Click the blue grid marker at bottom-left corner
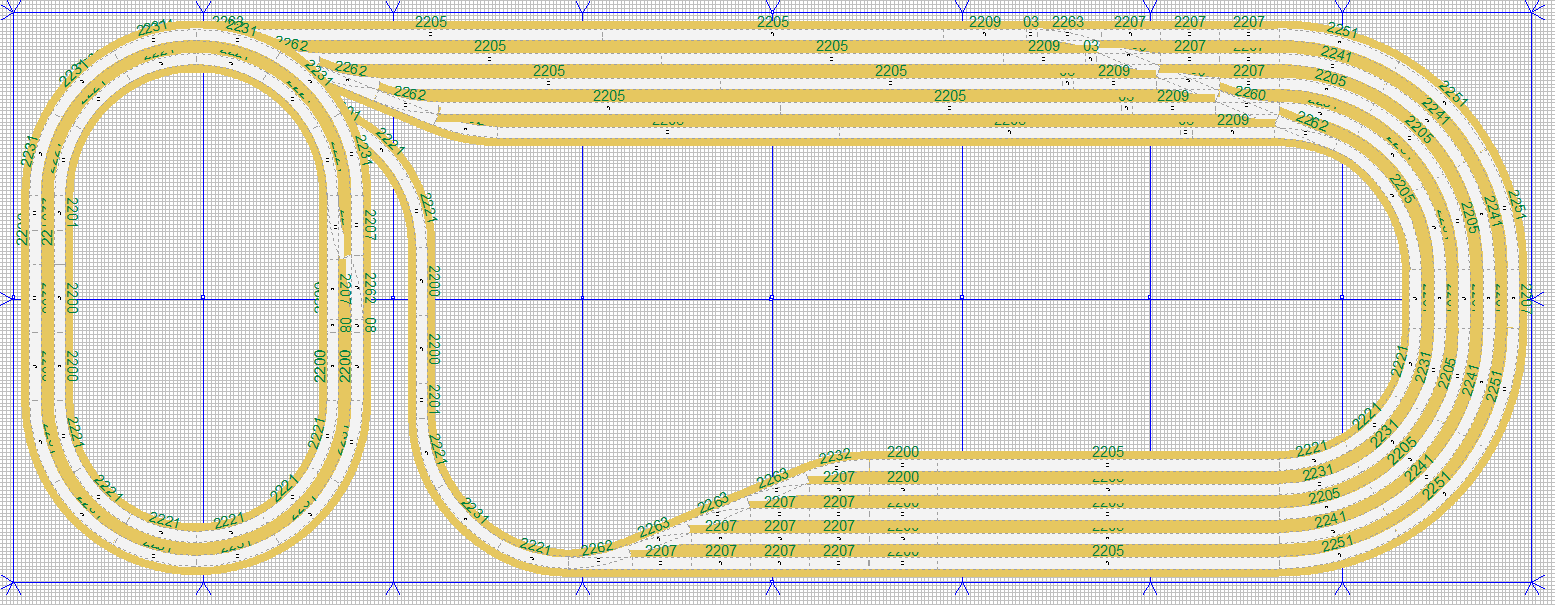Screen dimensions: 1555x605 coord(12,581)
